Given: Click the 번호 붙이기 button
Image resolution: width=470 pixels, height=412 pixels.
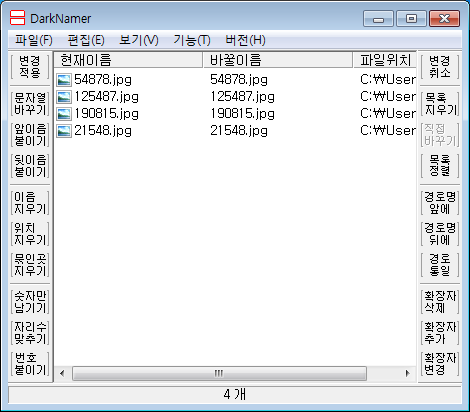Looking at the screenshot, I should coord(30,364).
